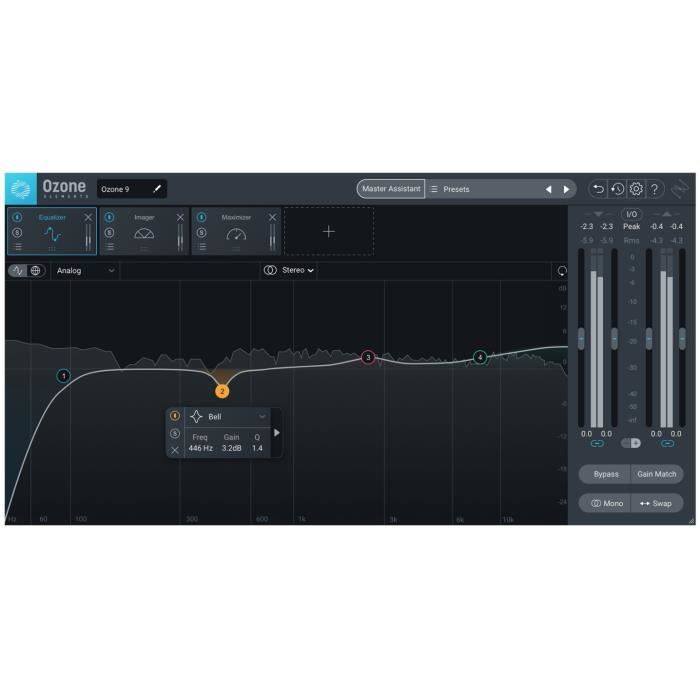
Task: Click the I/O meter label button
Action: pos(631,214)
